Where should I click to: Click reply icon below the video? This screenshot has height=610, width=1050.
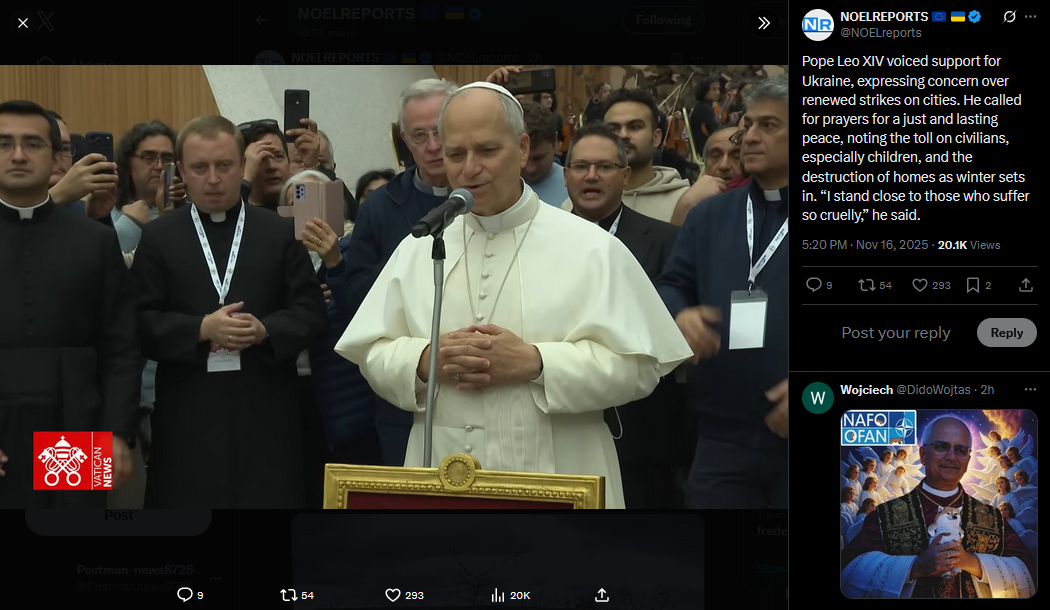(184, 595)
